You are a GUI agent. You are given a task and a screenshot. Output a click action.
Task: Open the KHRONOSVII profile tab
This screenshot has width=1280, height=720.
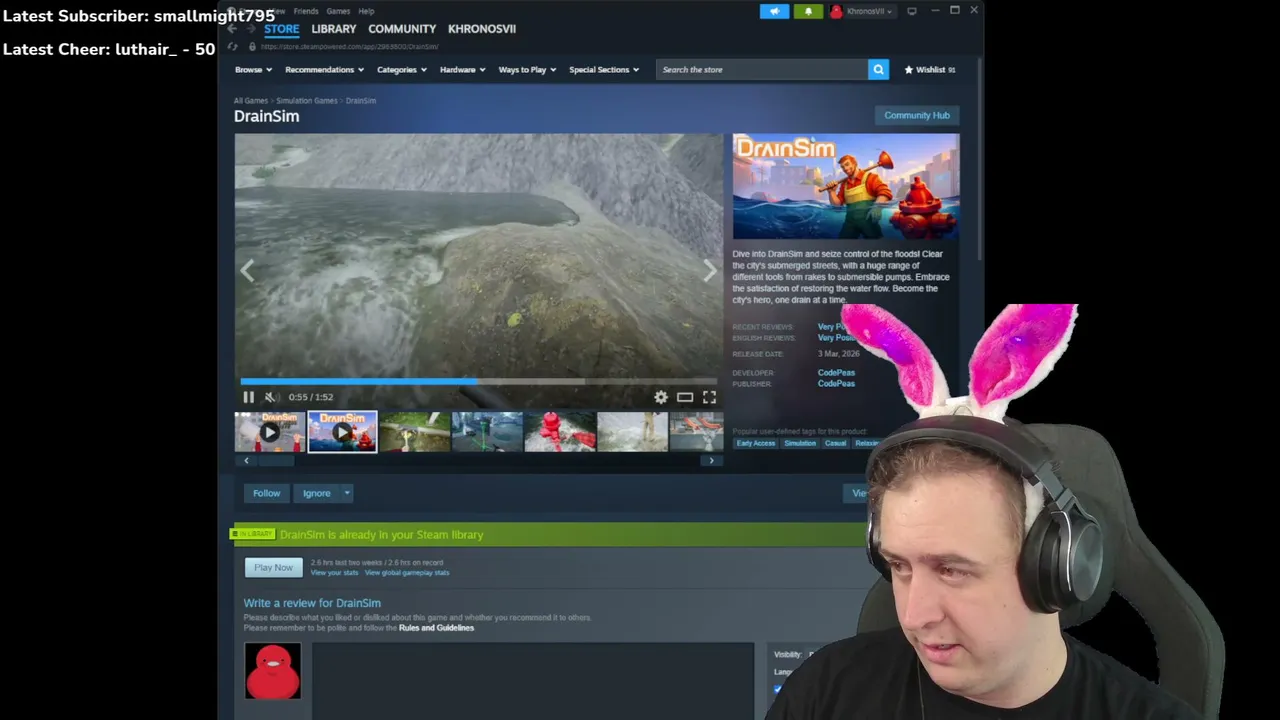click(x=482, y=29)
